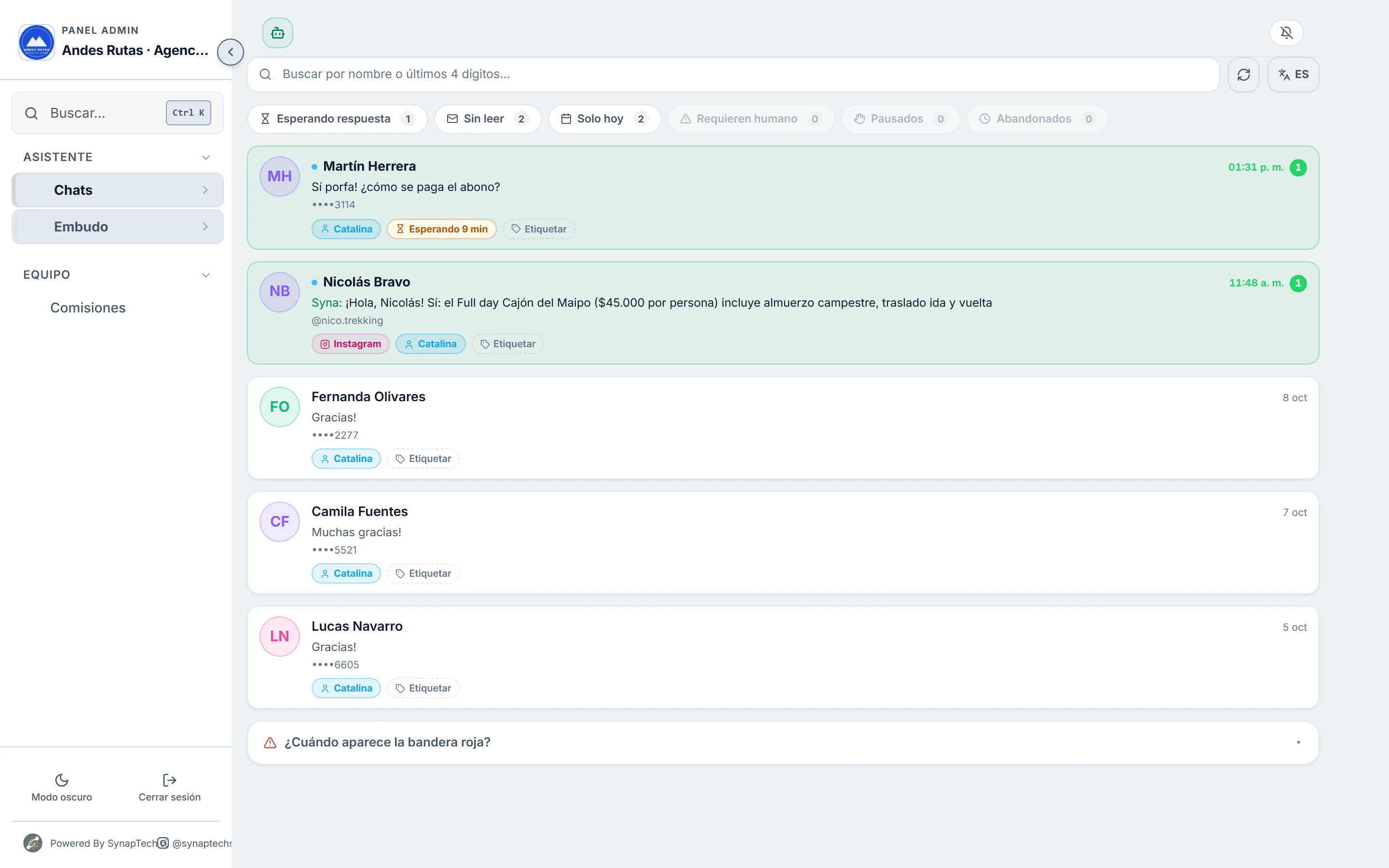Click Catalina tag on Lucas Navarro's chat

pyautogui.click(x=346, y=688)
